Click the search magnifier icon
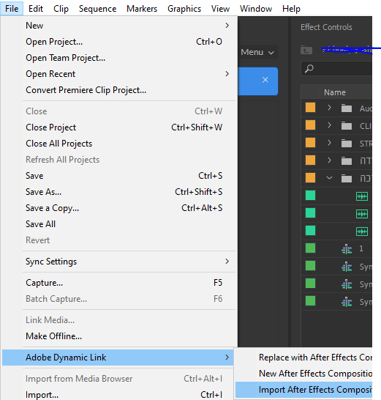The height and width of the screenshot is (400, 381). pos(309,69)
